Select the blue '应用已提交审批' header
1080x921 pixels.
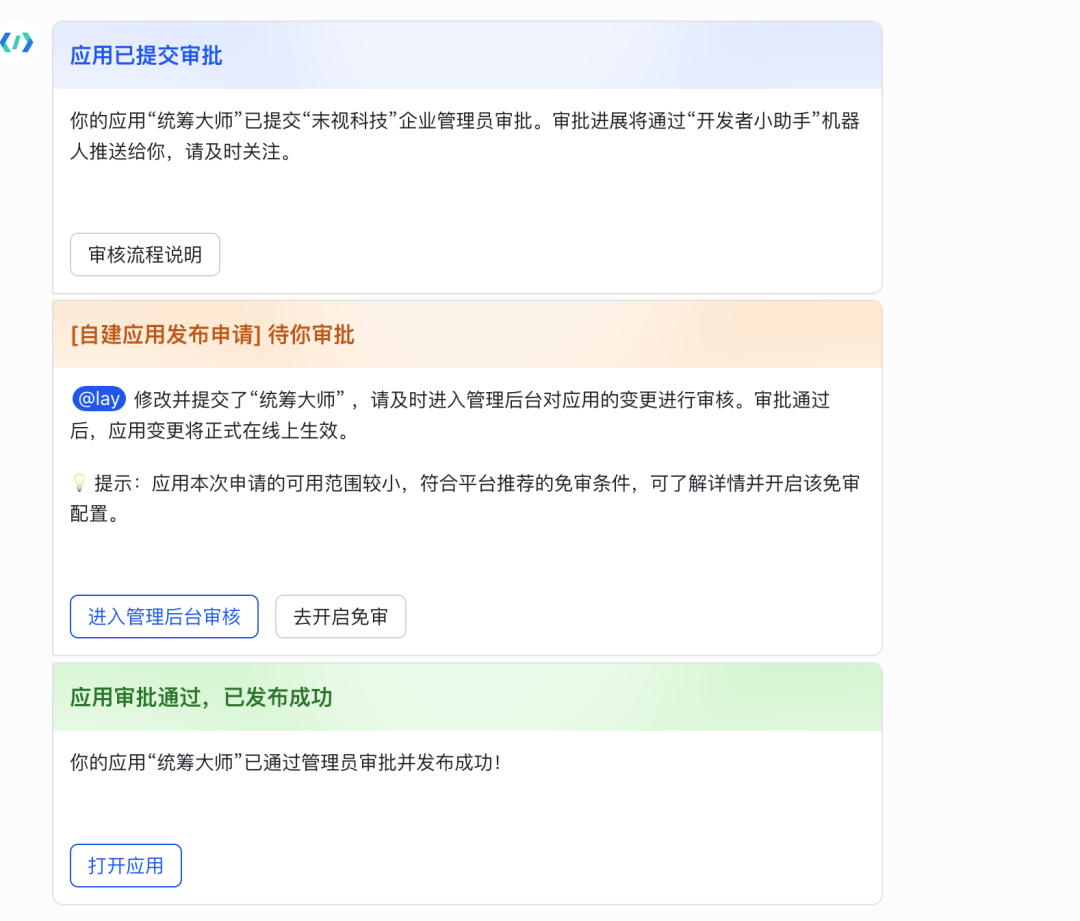click(x=145, y=57)
